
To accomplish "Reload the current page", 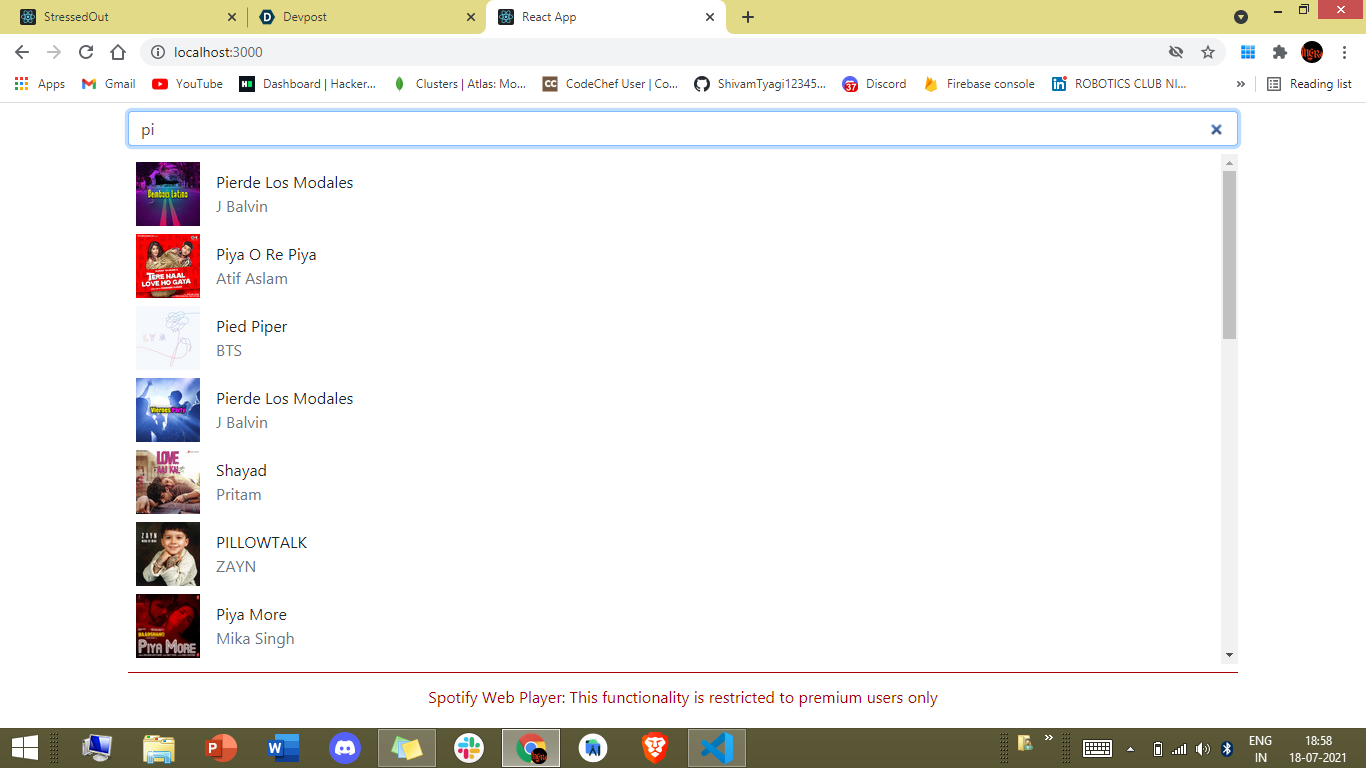I will pos(86,52).
